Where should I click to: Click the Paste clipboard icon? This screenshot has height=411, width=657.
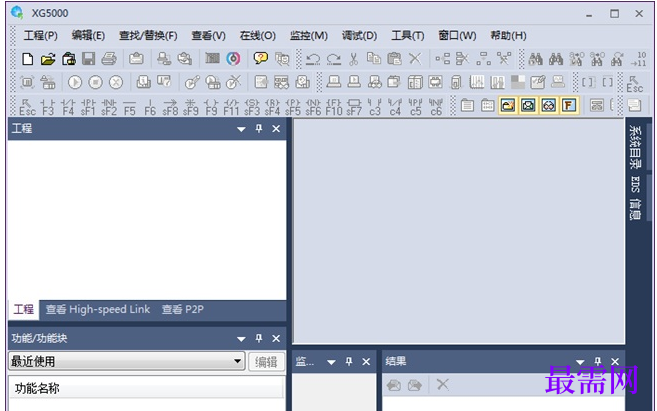394,59
